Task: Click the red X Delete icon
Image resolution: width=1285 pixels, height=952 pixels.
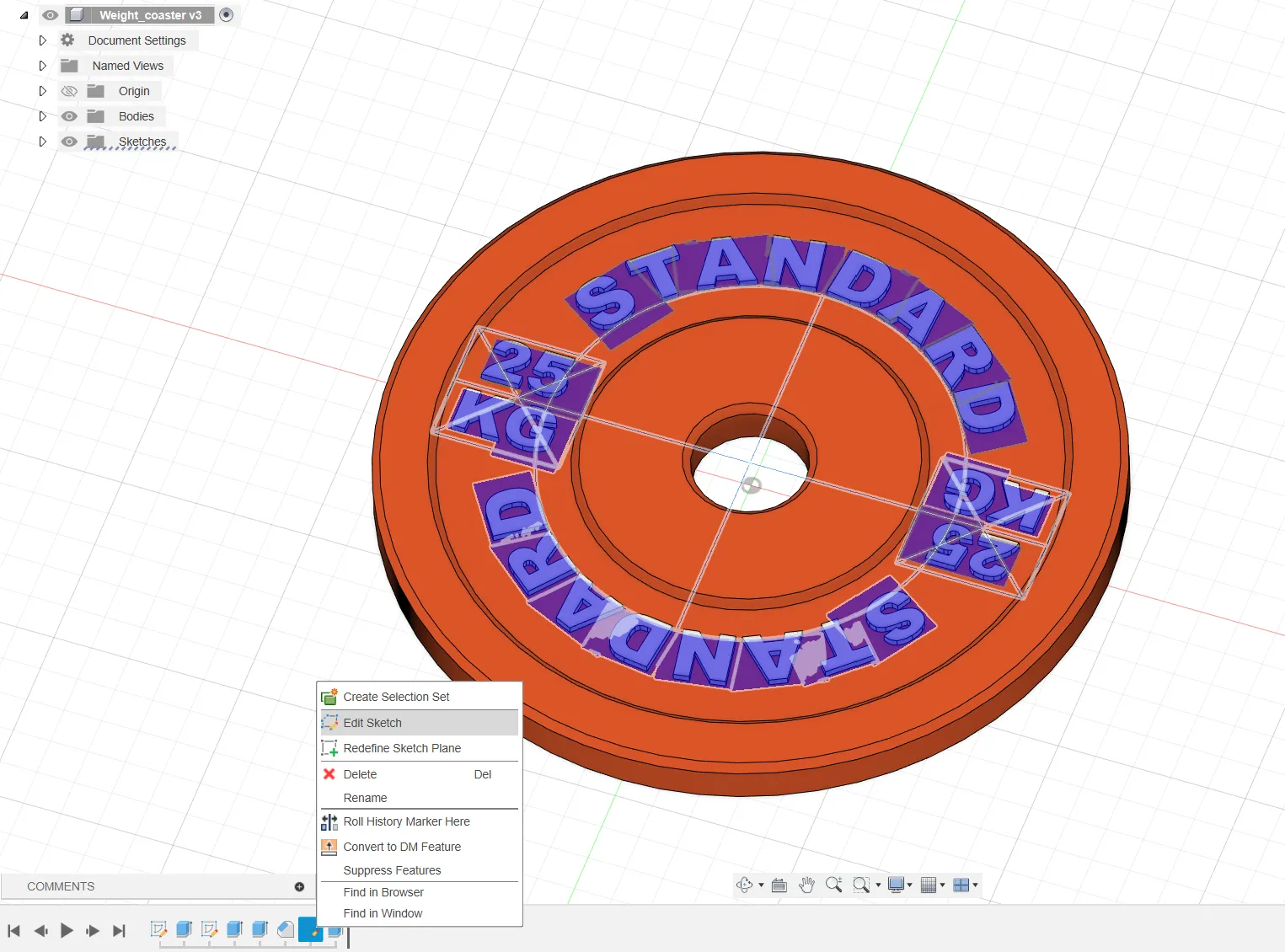Action: tap(329, 773)
